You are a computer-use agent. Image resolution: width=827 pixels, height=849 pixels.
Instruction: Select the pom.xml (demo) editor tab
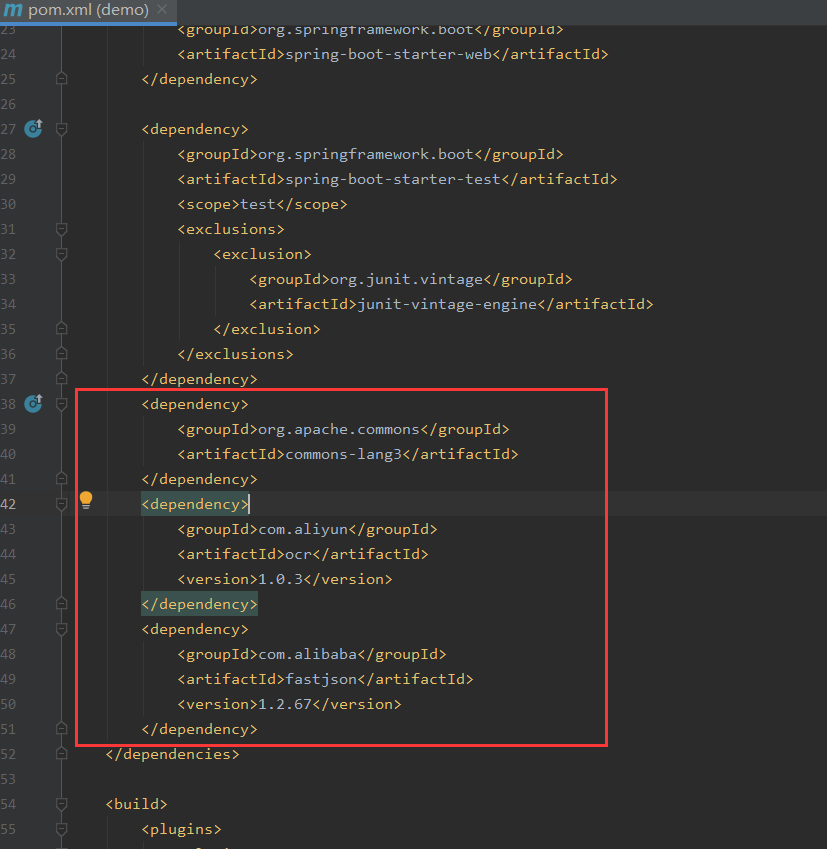click(x=88, y=10)
